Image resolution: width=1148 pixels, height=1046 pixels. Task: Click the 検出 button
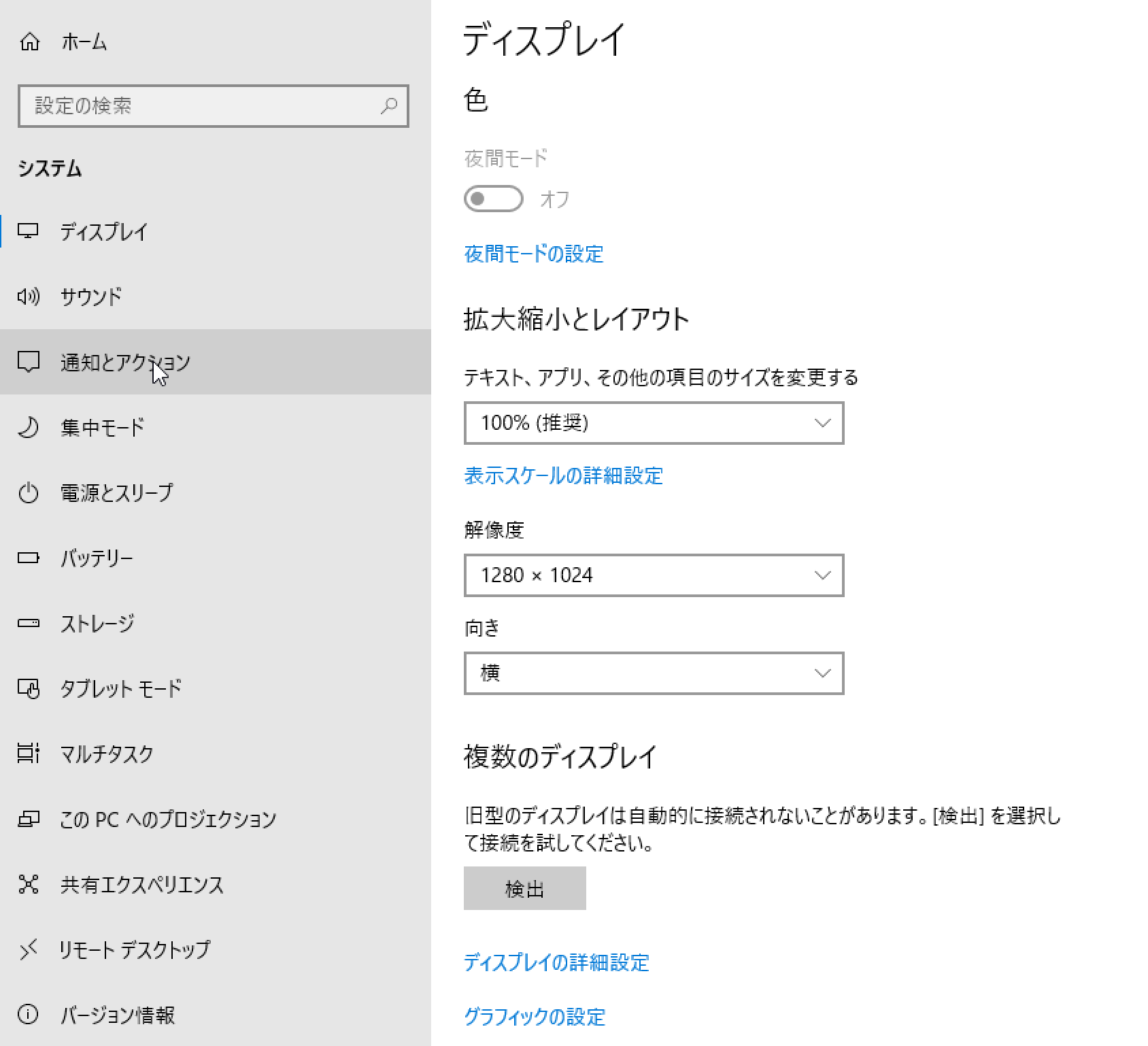point(525,888)
